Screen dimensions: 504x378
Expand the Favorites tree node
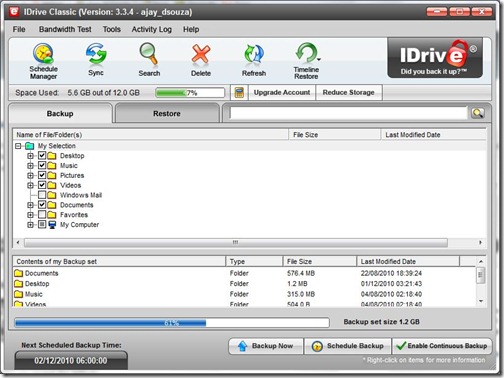[x=30, y=215]
